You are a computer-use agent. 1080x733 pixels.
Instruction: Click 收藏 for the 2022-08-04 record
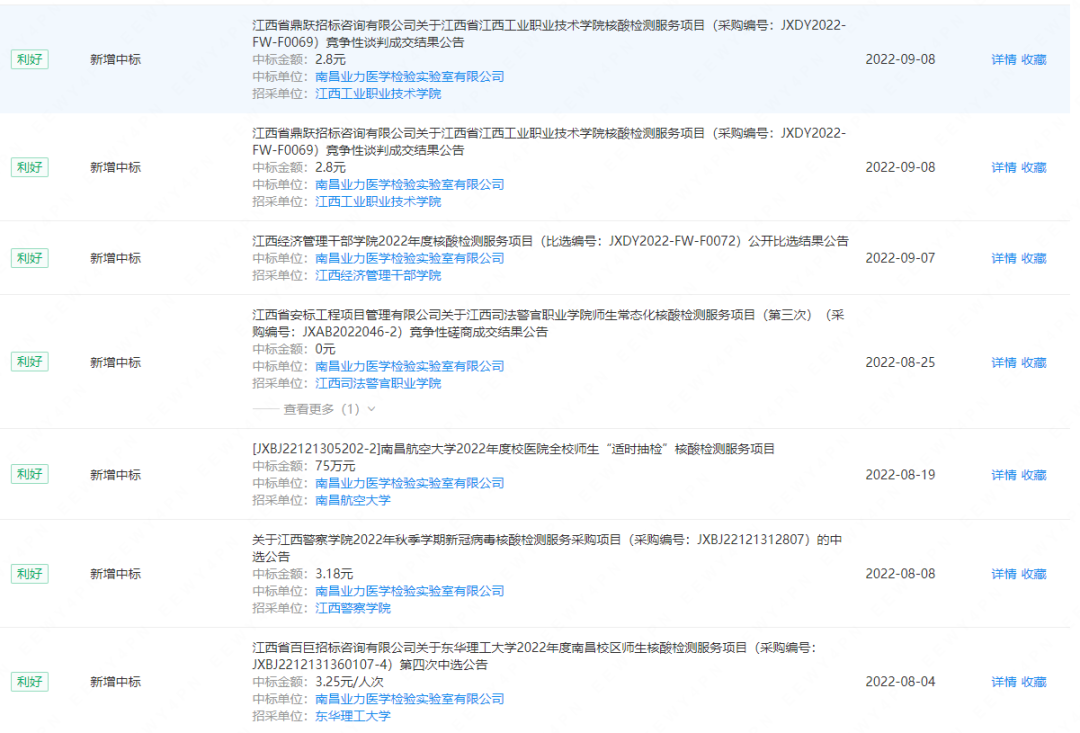pyautogui.click(x=1034, y=682)
